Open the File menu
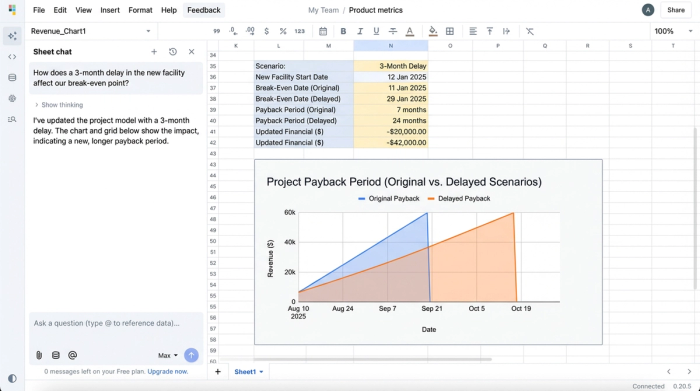The height and width of the screenshot is (391, 700). pos(39,10)
